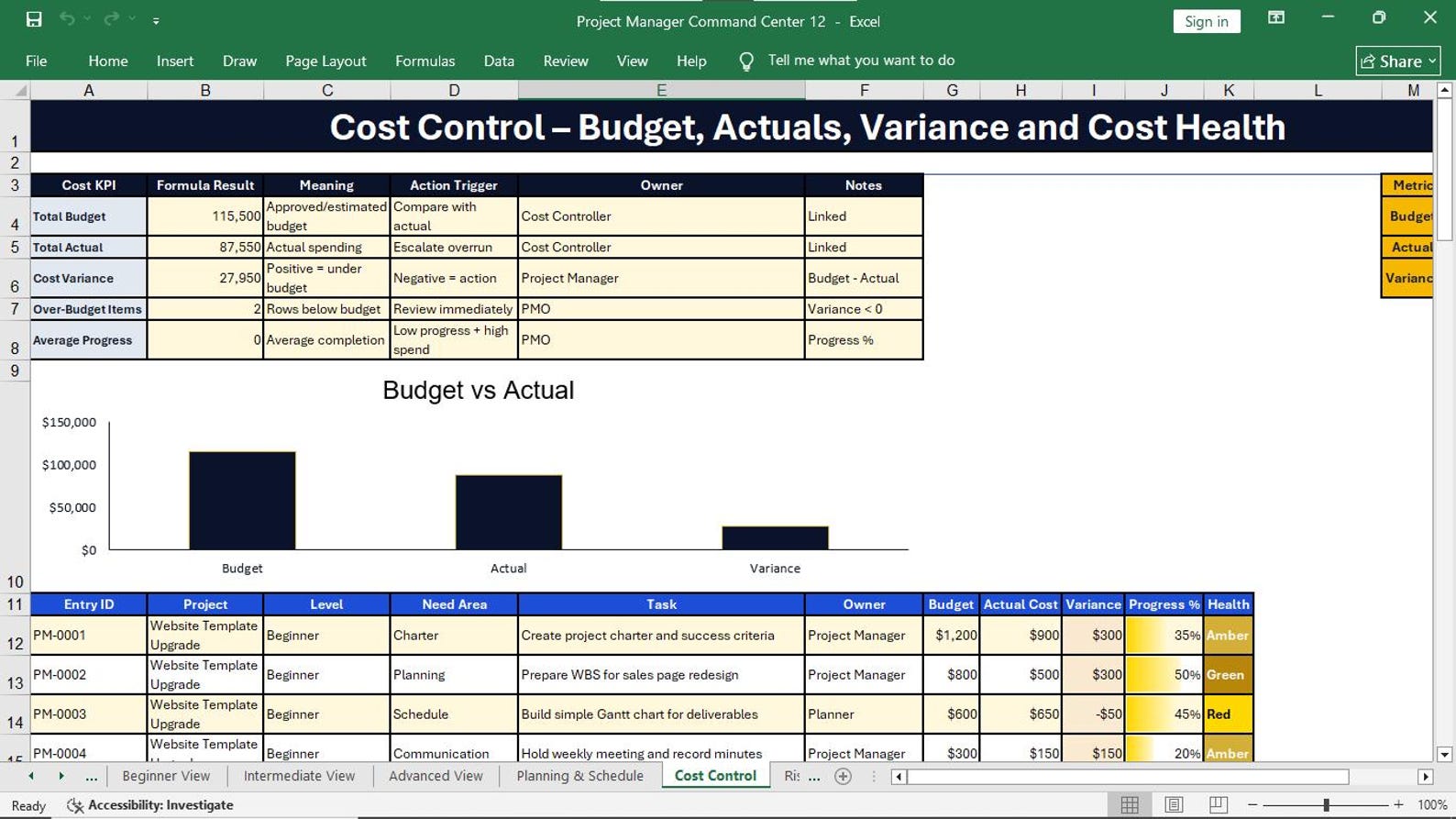Click the Budget vs Actual chart title
The height and width of the screenshot is (819, 1456).
(478, 390)
